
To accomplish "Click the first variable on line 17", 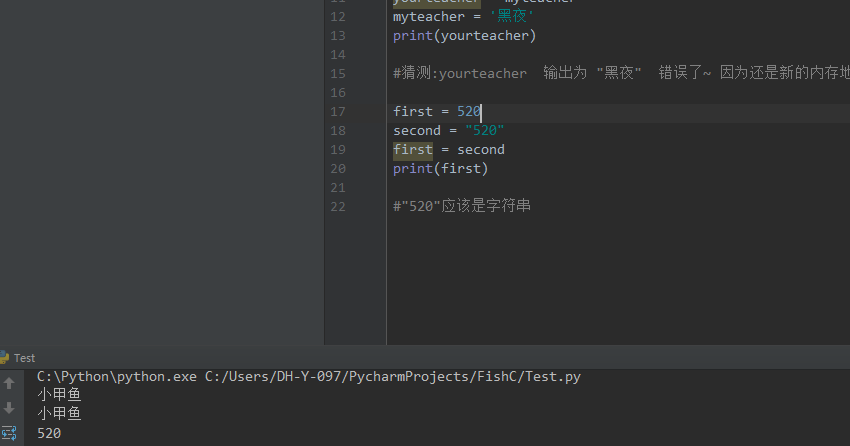I will click(413, 112).
